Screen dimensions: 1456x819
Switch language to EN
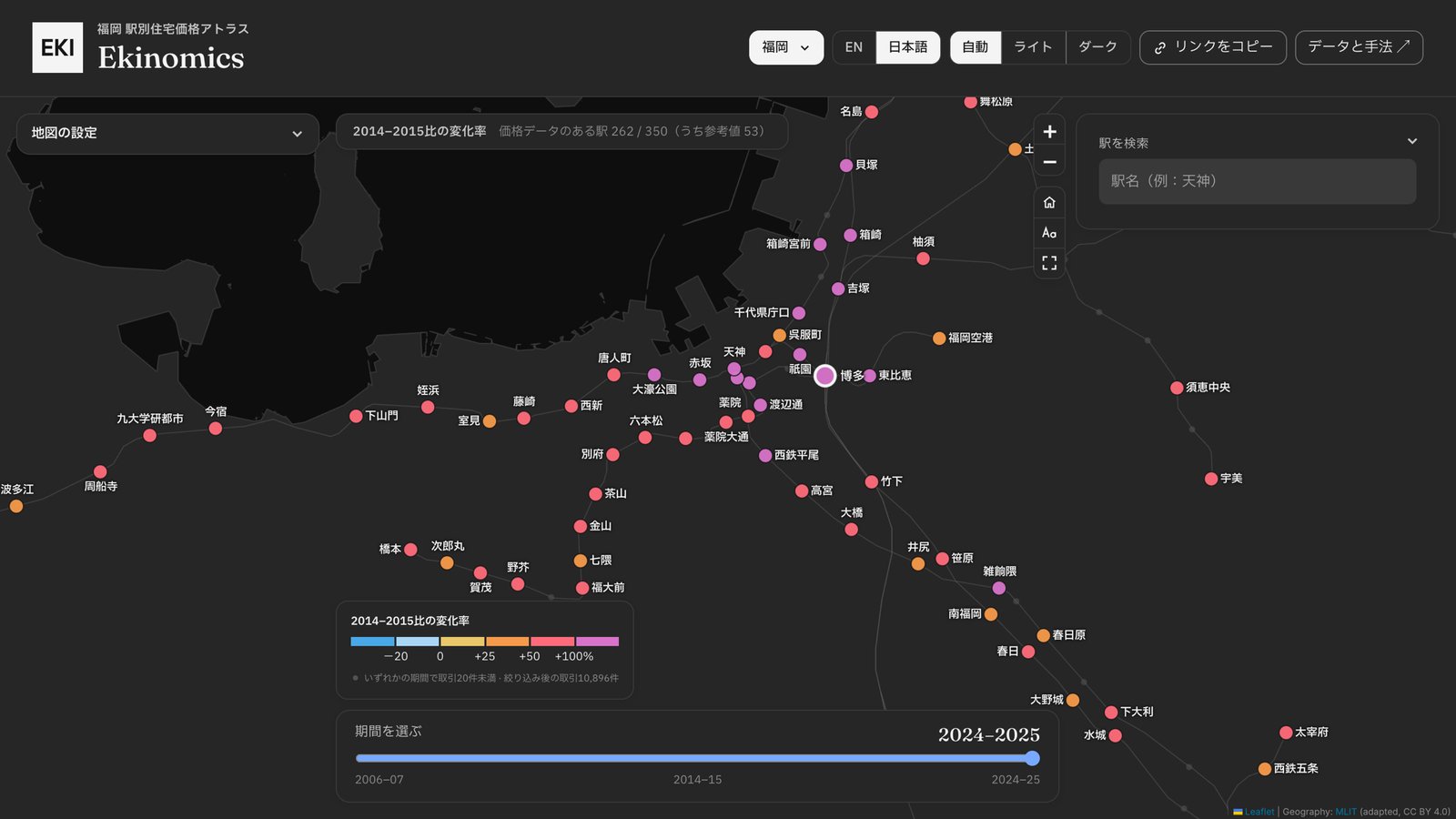[854, 47]
